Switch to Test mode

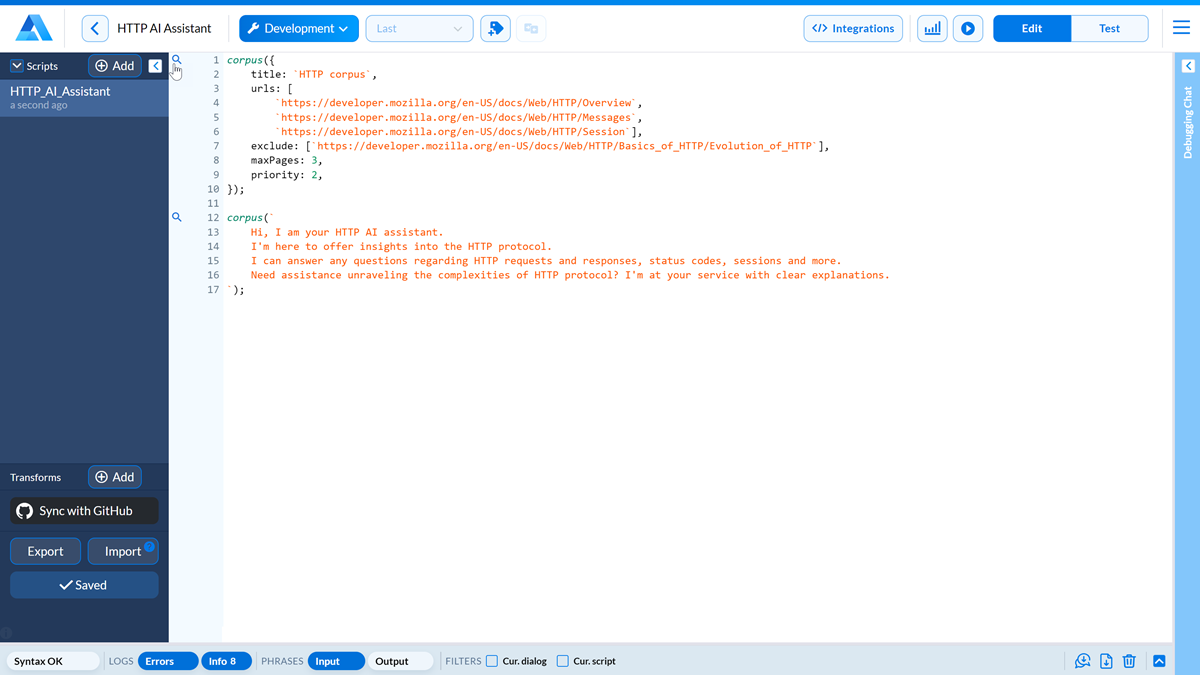pyautogui.click(x=1110, y=28)
